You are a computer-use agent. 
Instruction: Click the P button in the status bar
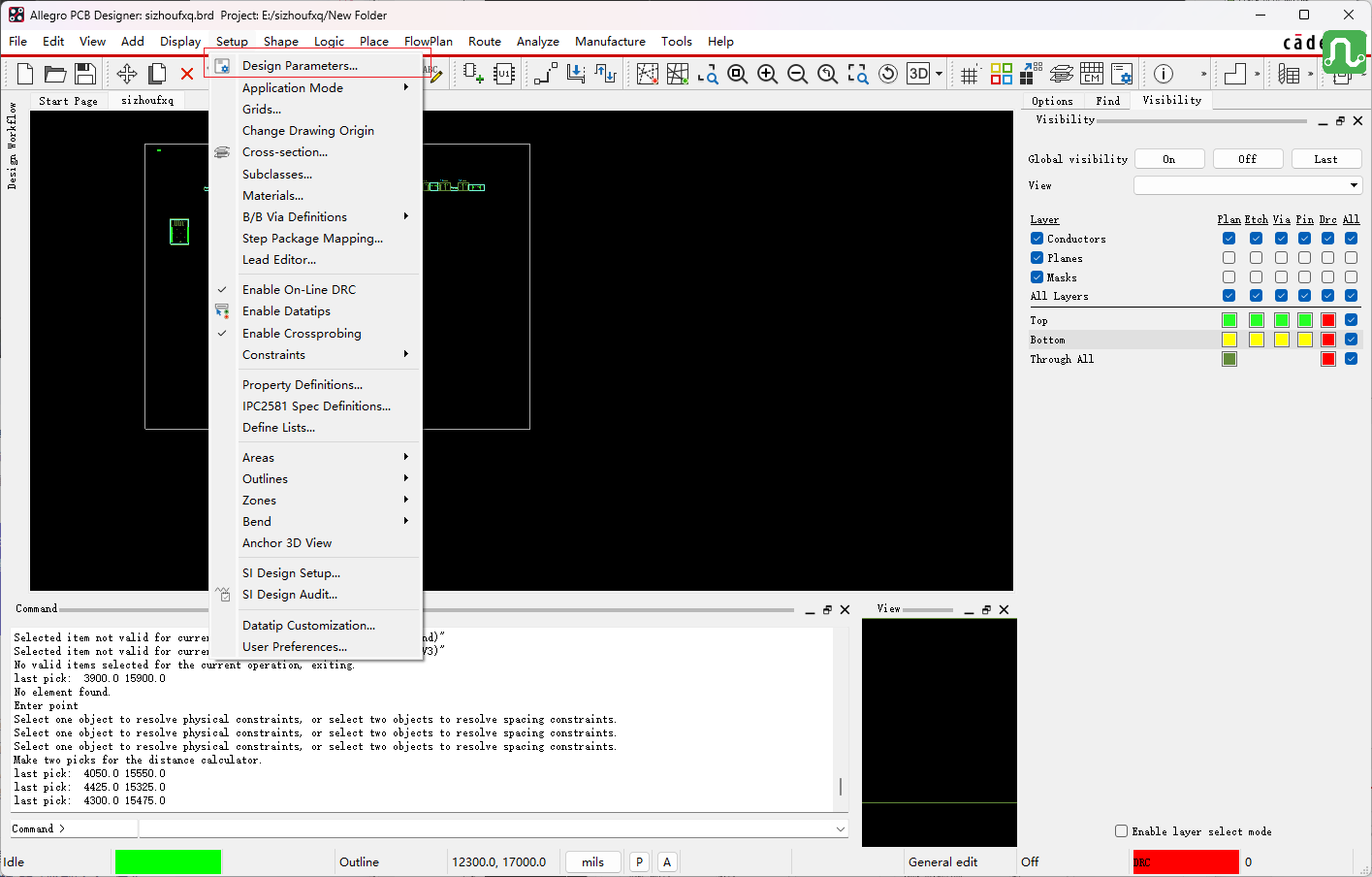[639, 861]
